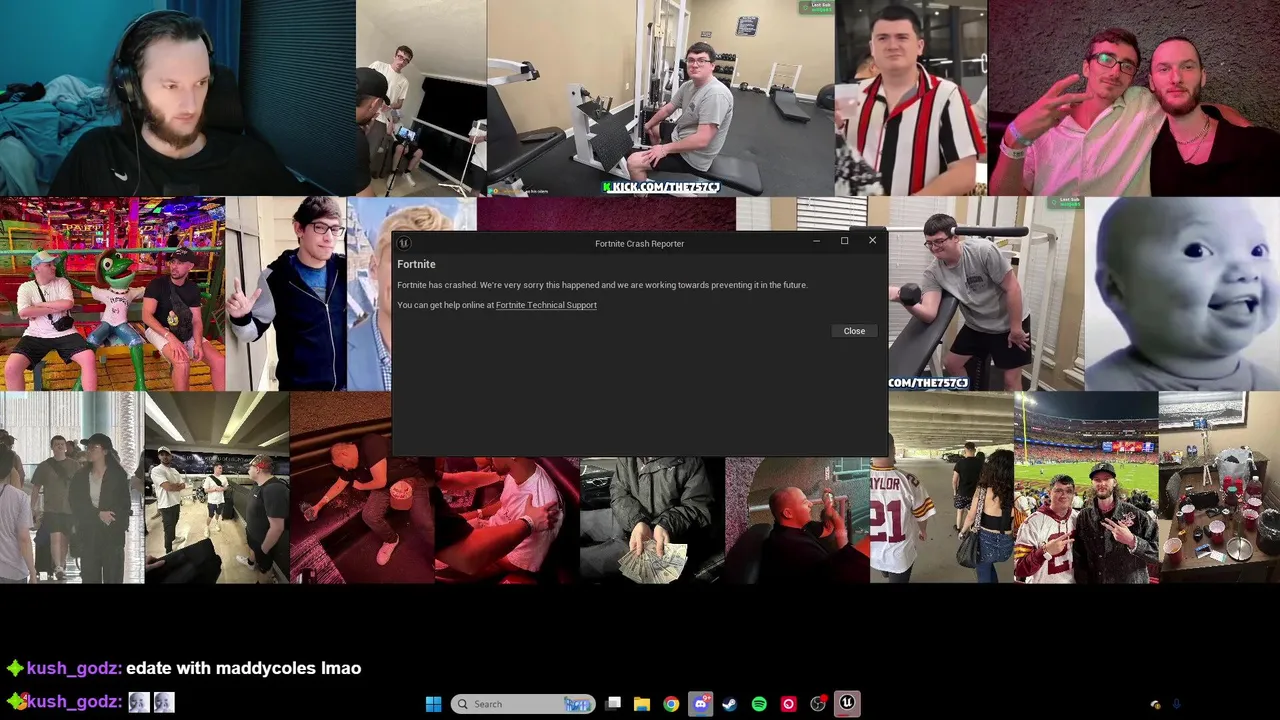The width and height of the screenshot is (1280, 720).
Task: Click the kush_godz username in first chat line
Action: tap(73, 668)
